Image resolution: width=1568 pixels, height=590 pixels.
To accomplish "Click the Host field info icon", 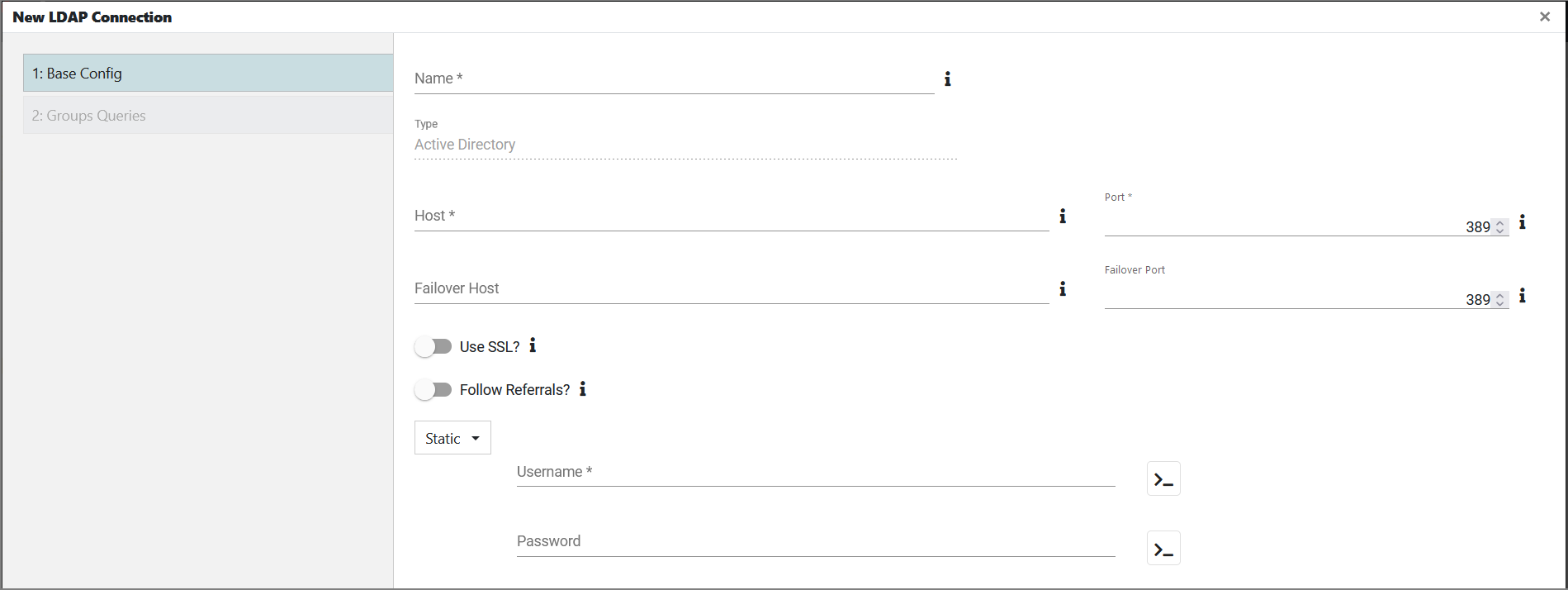I will [x=1063, y=216].
